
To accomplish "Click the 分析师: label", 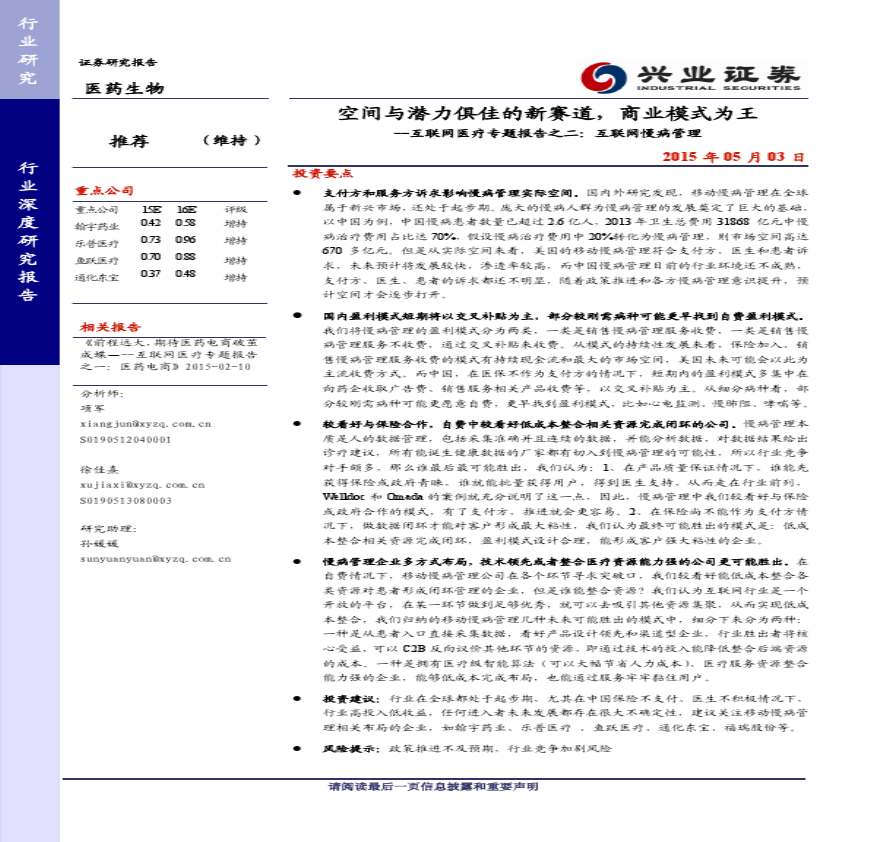I will [x=102, y=393].
